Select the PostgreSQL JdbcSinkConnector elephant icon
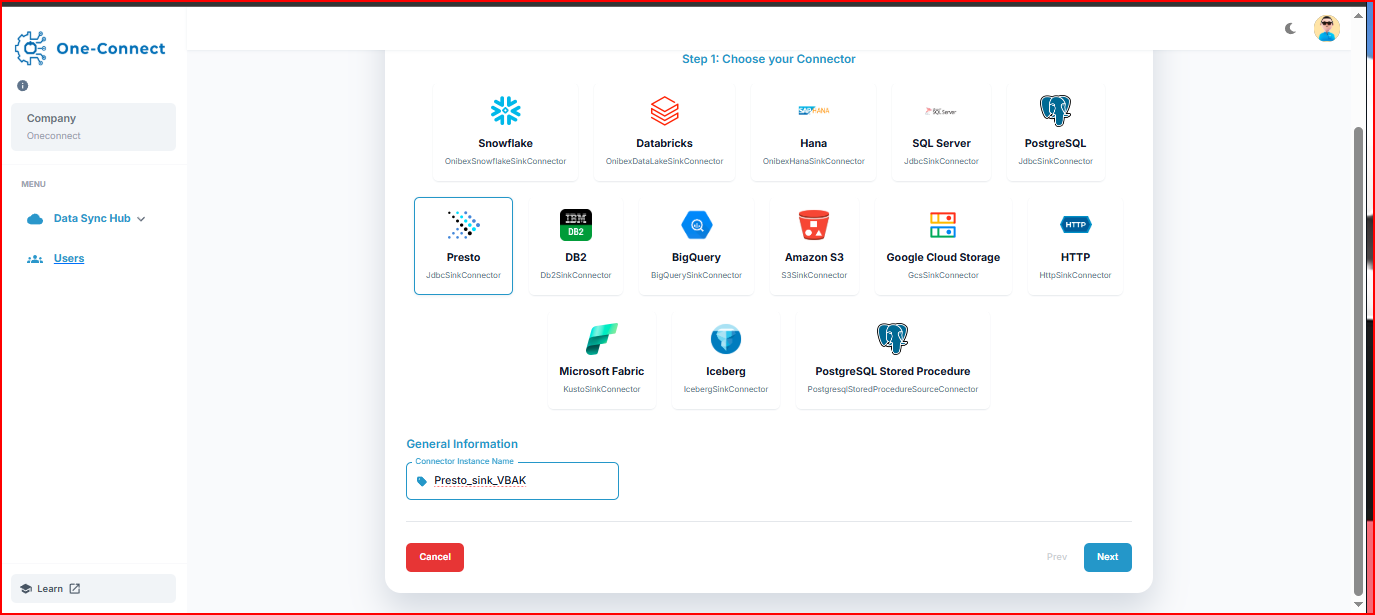The image size is (1375, 615). (x=1056, y=110)
